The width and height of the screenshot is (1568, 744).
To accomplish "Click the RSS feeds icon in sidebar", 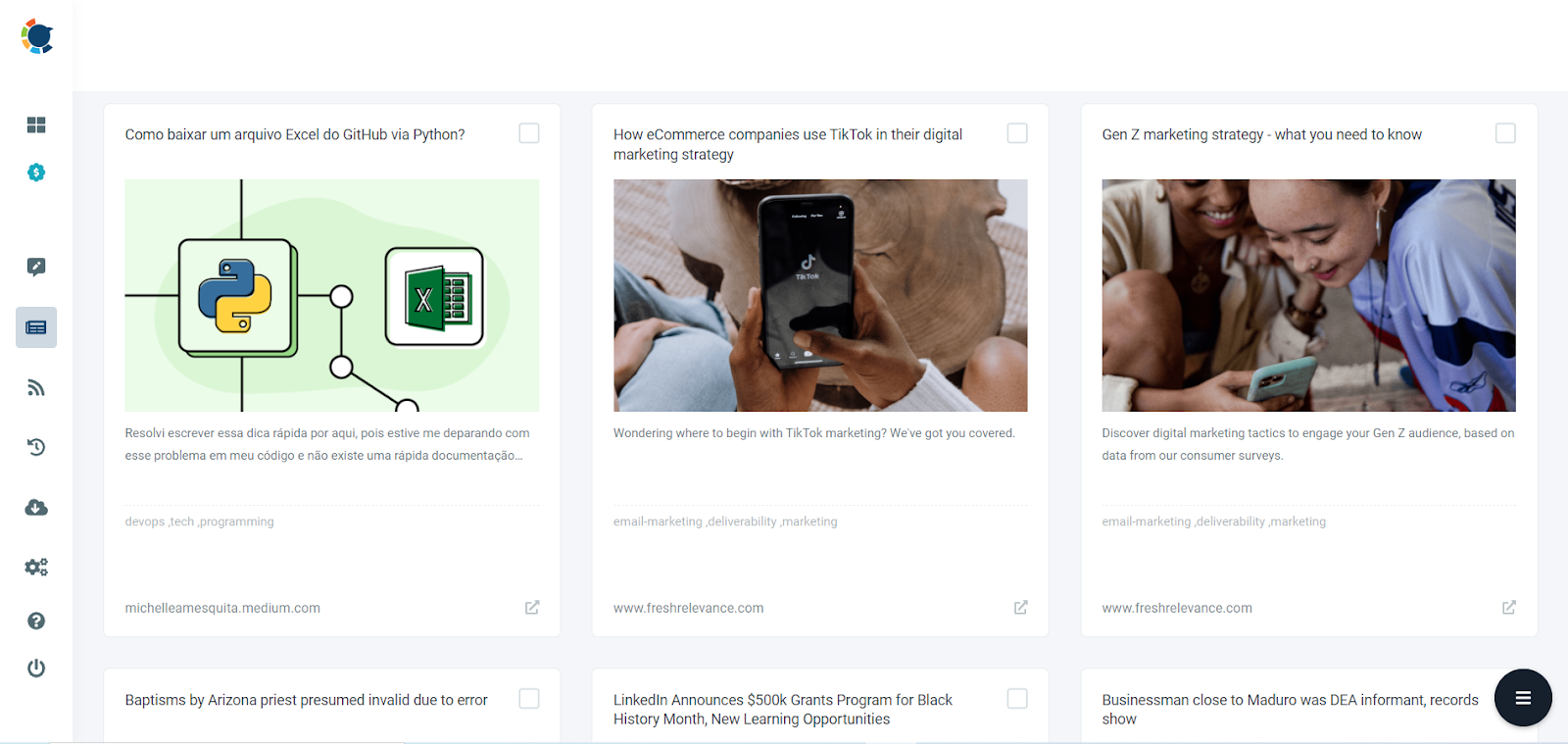I will click(36, 388).
